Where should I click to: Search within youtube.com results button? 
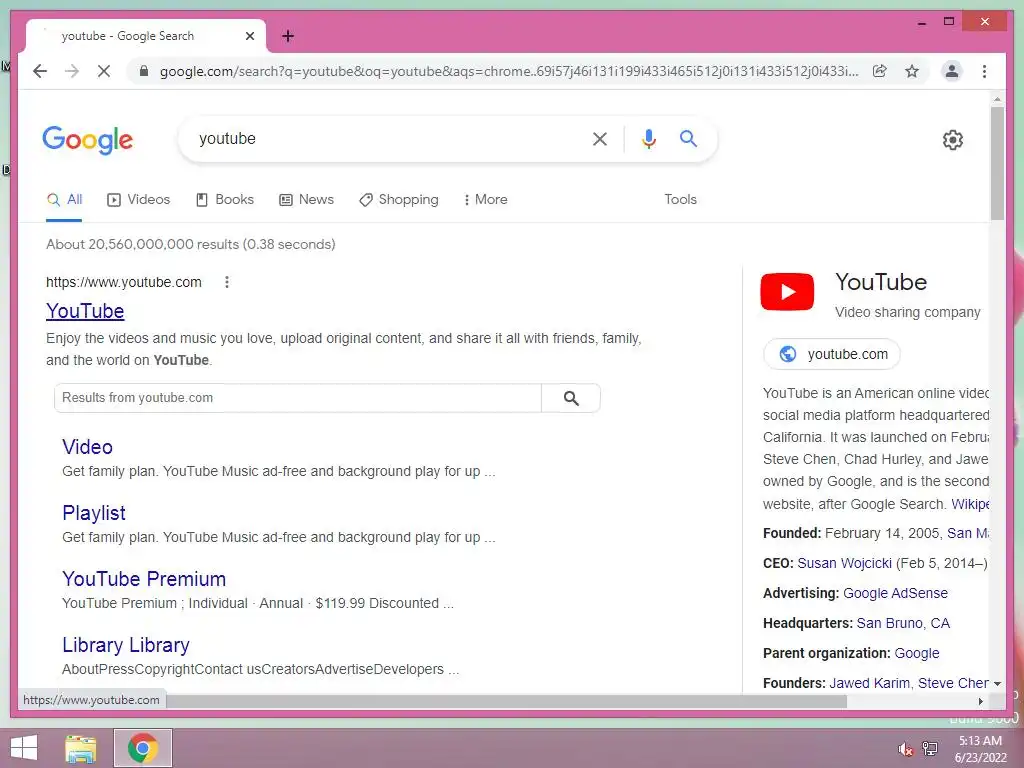[x=571, y=398]
